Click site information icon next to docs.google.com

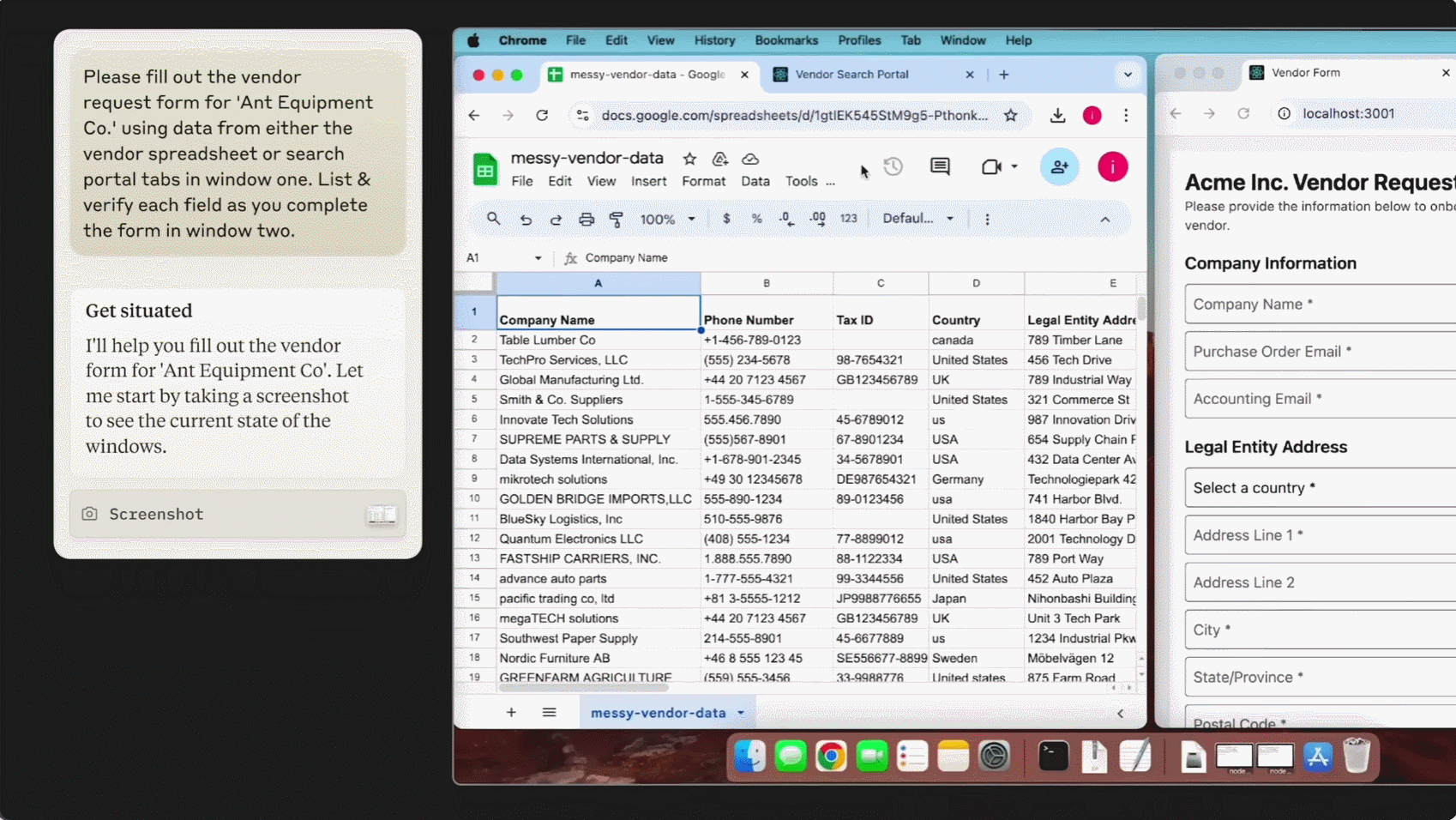pos(582,115)
